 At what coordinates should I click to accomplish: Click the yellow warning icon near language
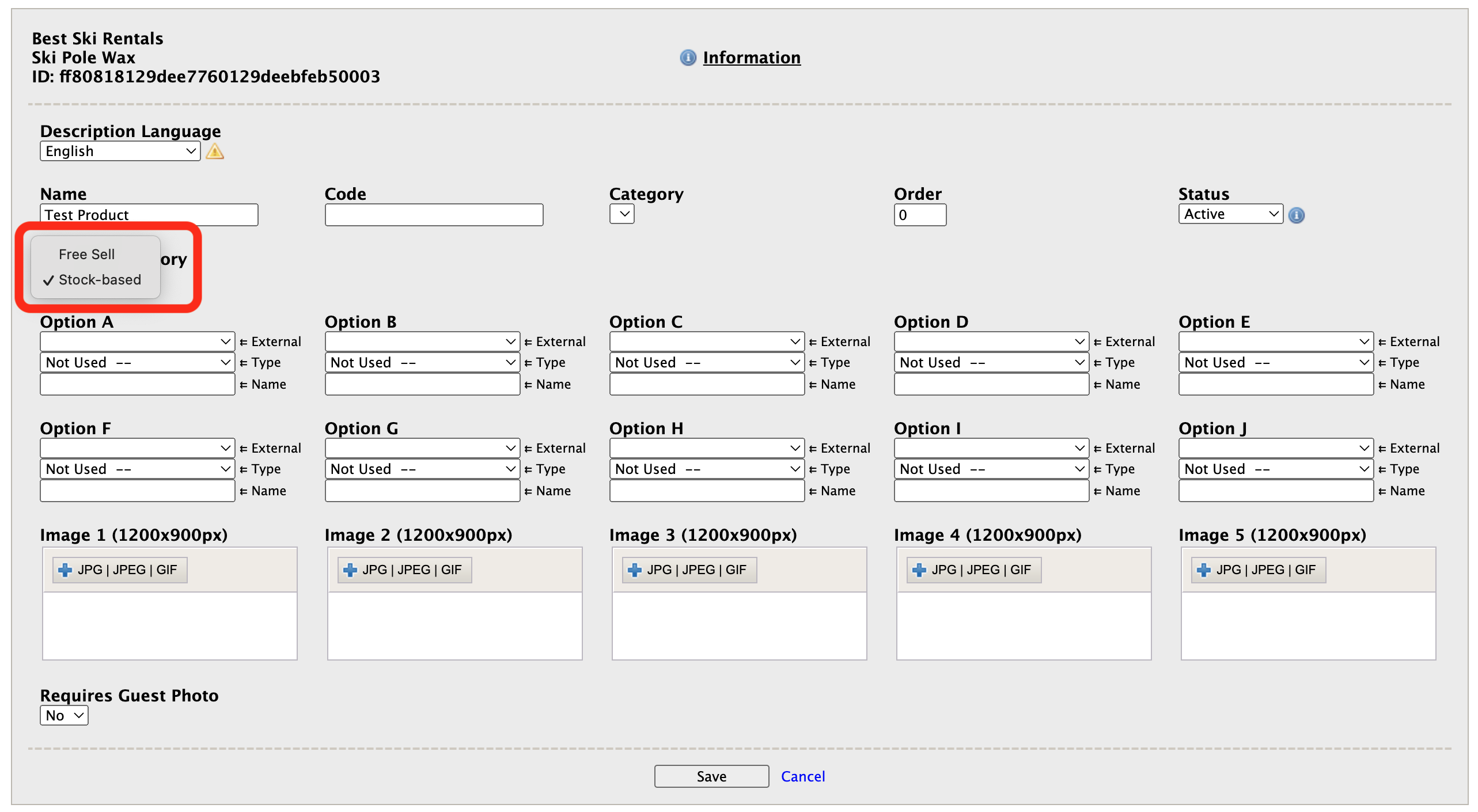click(x=215, y=151)
